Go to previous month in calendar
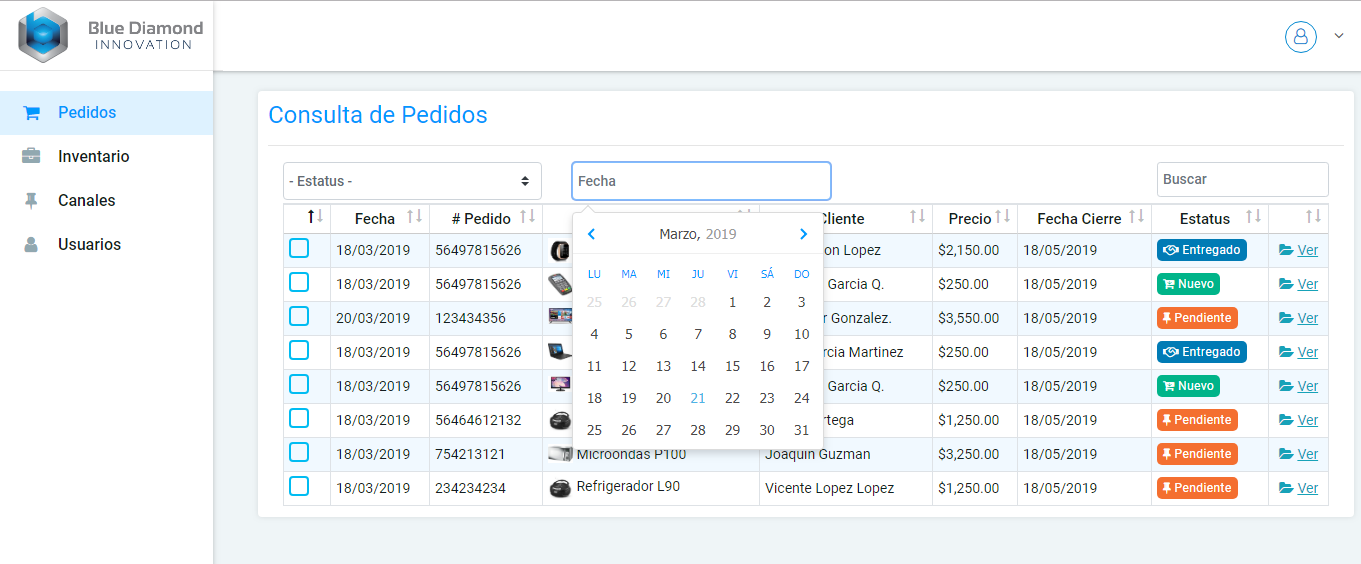This screenshot has width=1361, height=564. [x=592, y=234]
